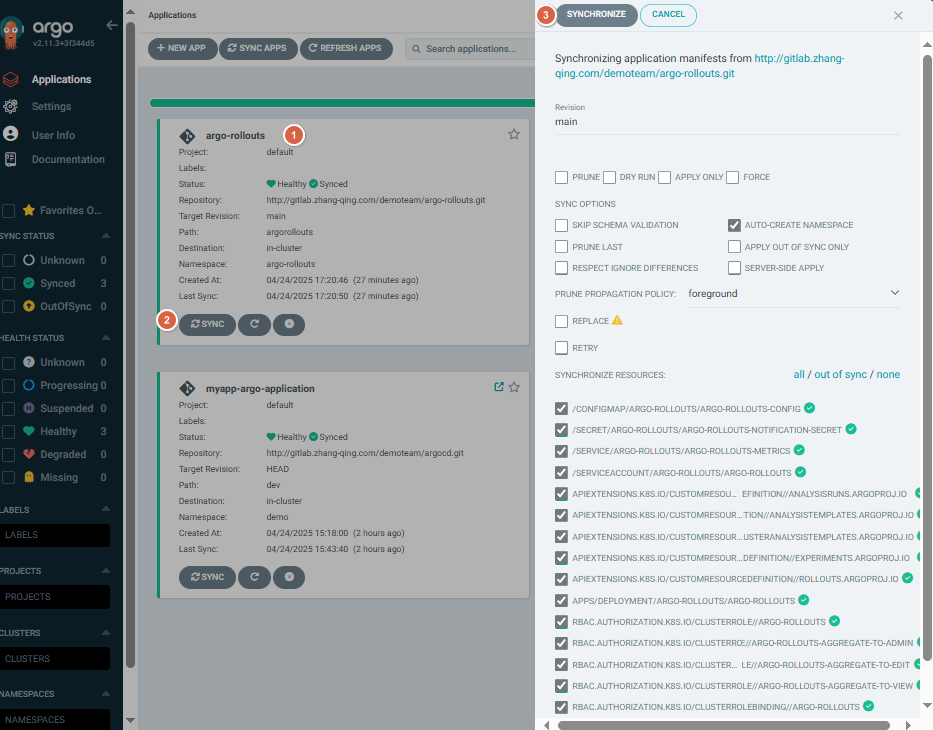Click the Revision main input field
The width and height of the screenshot is (933, 730).
727,122
